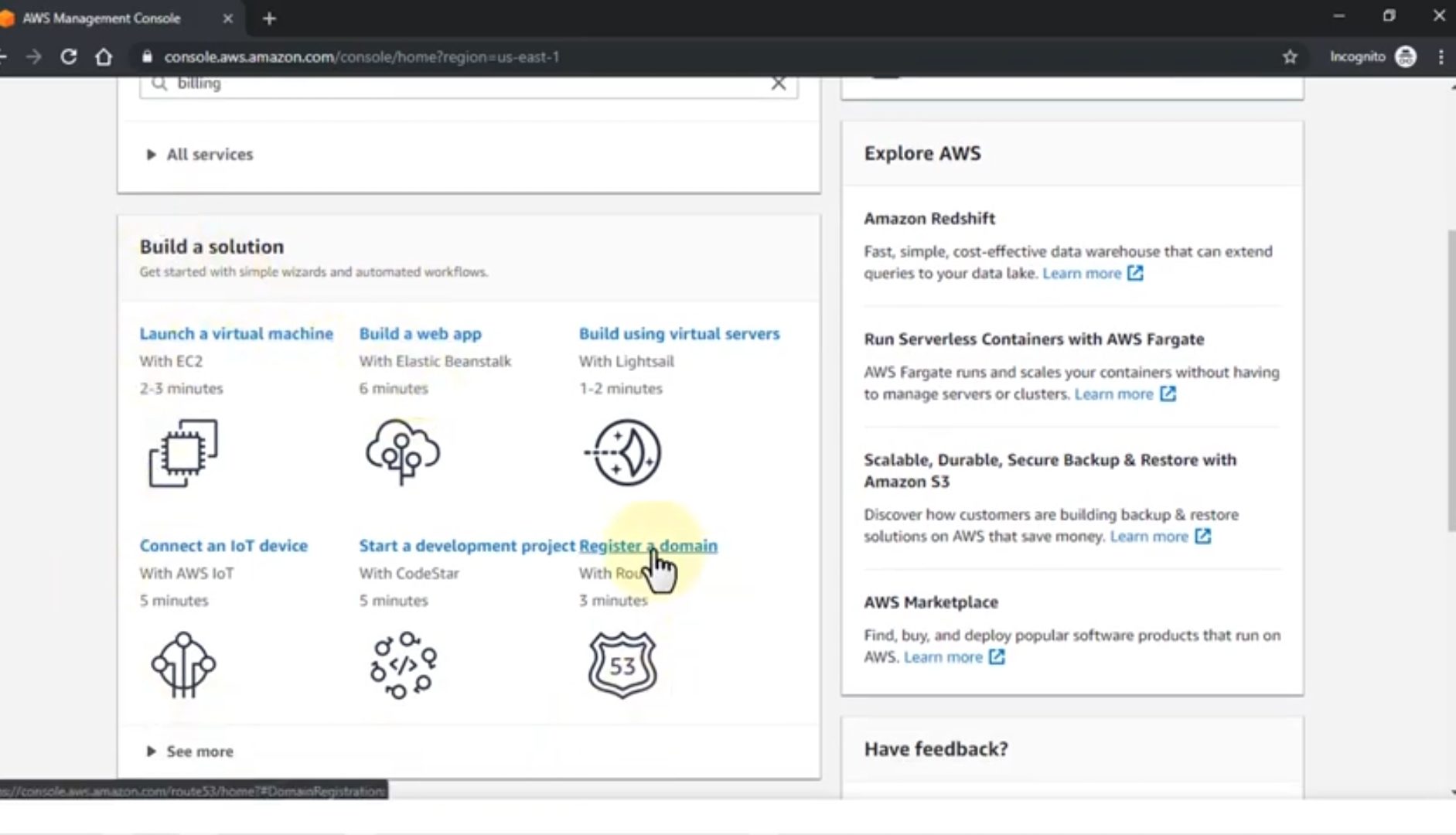Open external link icon for Amazon Redshift
The width and height of the screenshot is (1456, 835).
[1135, 273]
